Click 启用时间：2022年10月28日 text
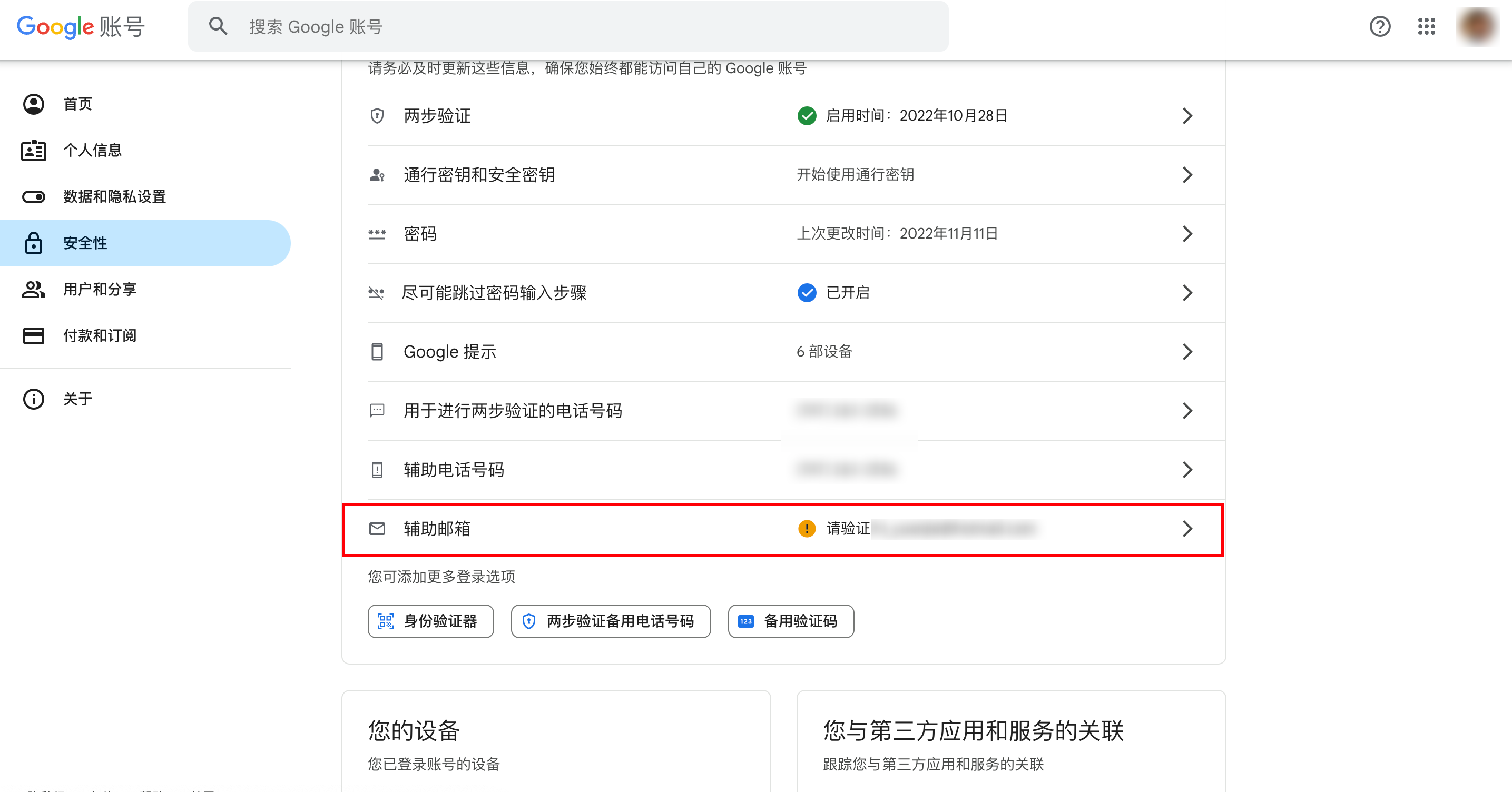Screen dimensions: 1512x792 pyautogui.click(x=916, y=115)
